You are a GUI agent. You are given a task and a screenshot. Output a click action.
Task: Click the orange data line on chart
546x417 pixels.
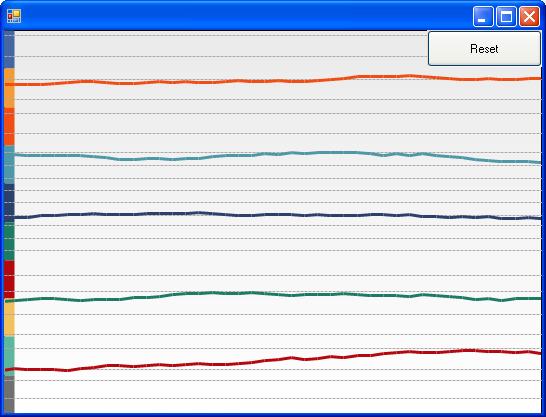(x=273, y=81)
